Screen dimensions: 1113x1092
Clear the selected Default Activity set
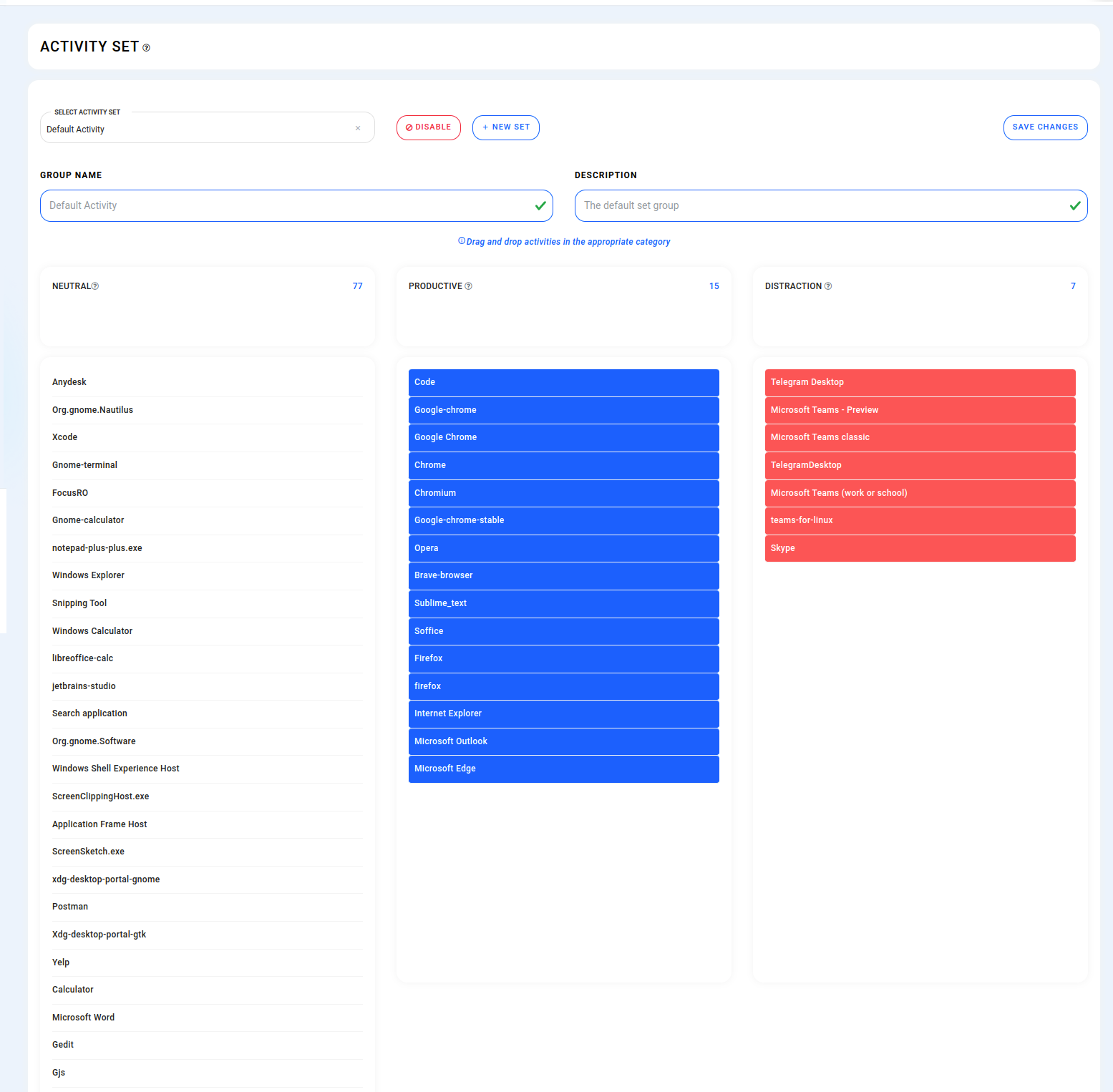pos(358,129)
